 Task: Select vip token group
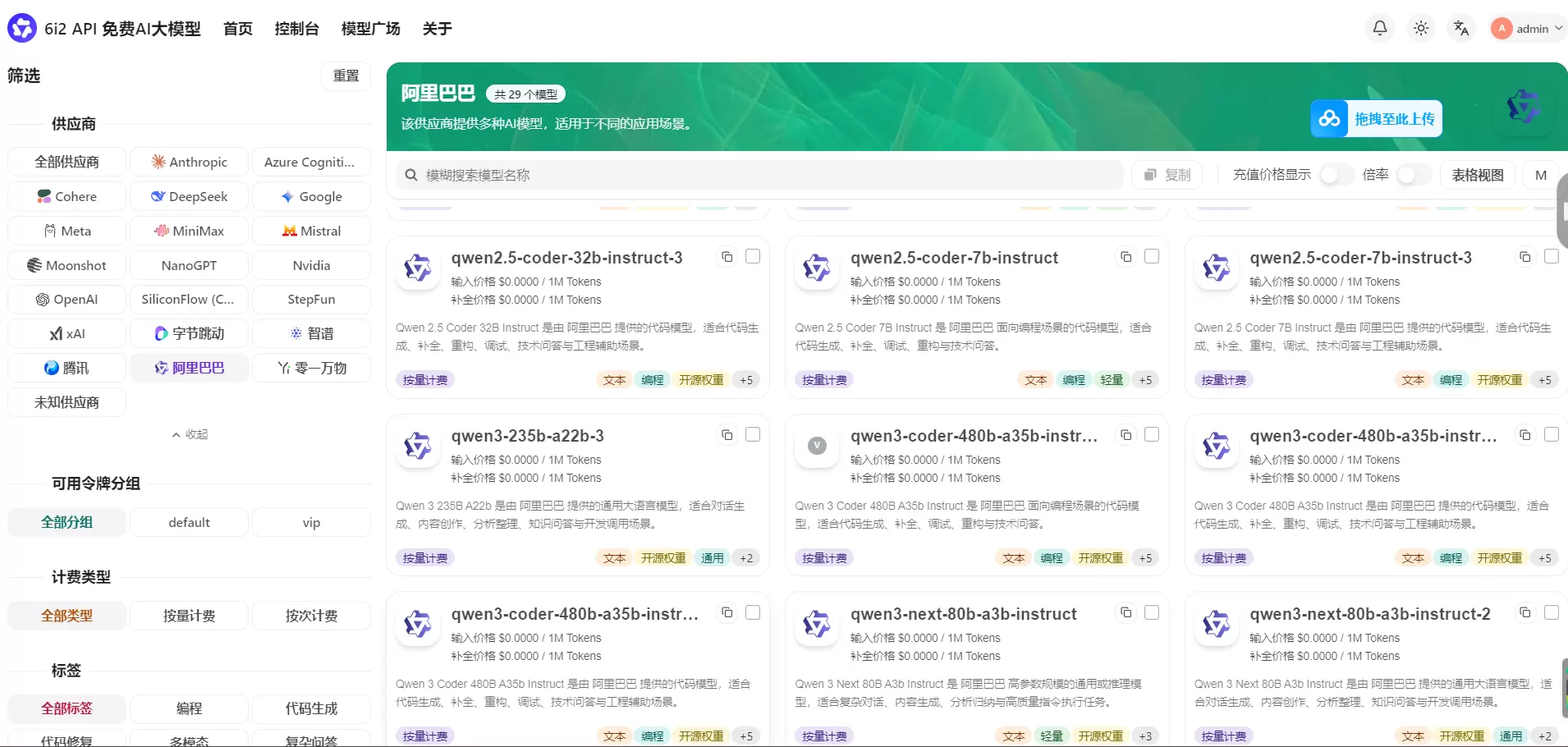(311, 522)
